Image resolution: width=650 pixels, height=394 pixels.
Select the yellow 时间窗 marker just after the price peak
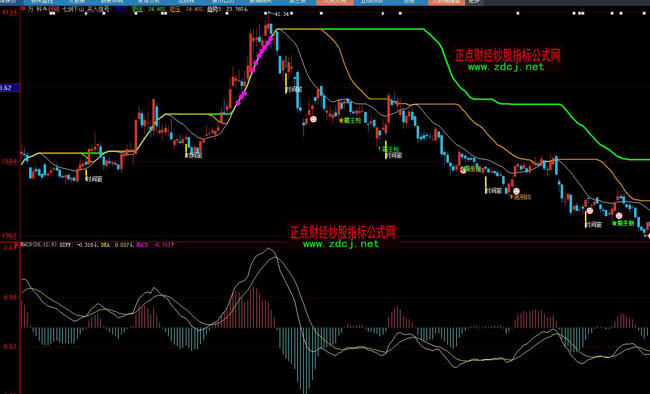293,89
